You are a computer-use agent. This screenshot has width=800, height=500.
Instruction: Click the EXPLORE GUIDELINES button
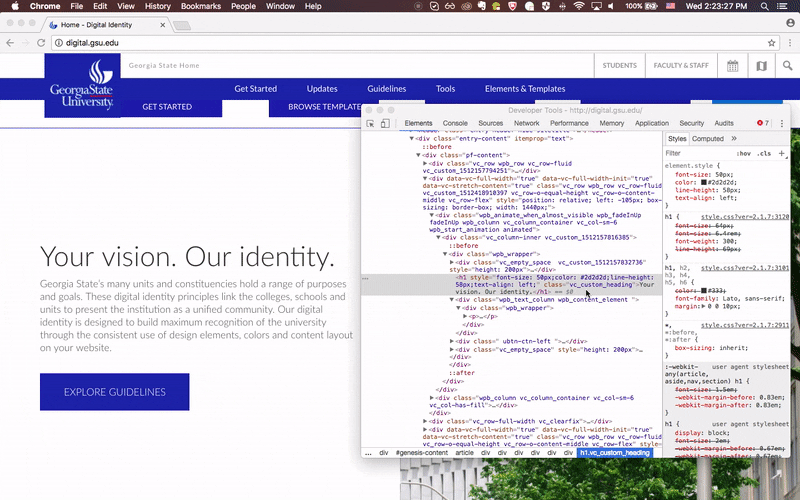pyautogui.click(x=115, y=392)
